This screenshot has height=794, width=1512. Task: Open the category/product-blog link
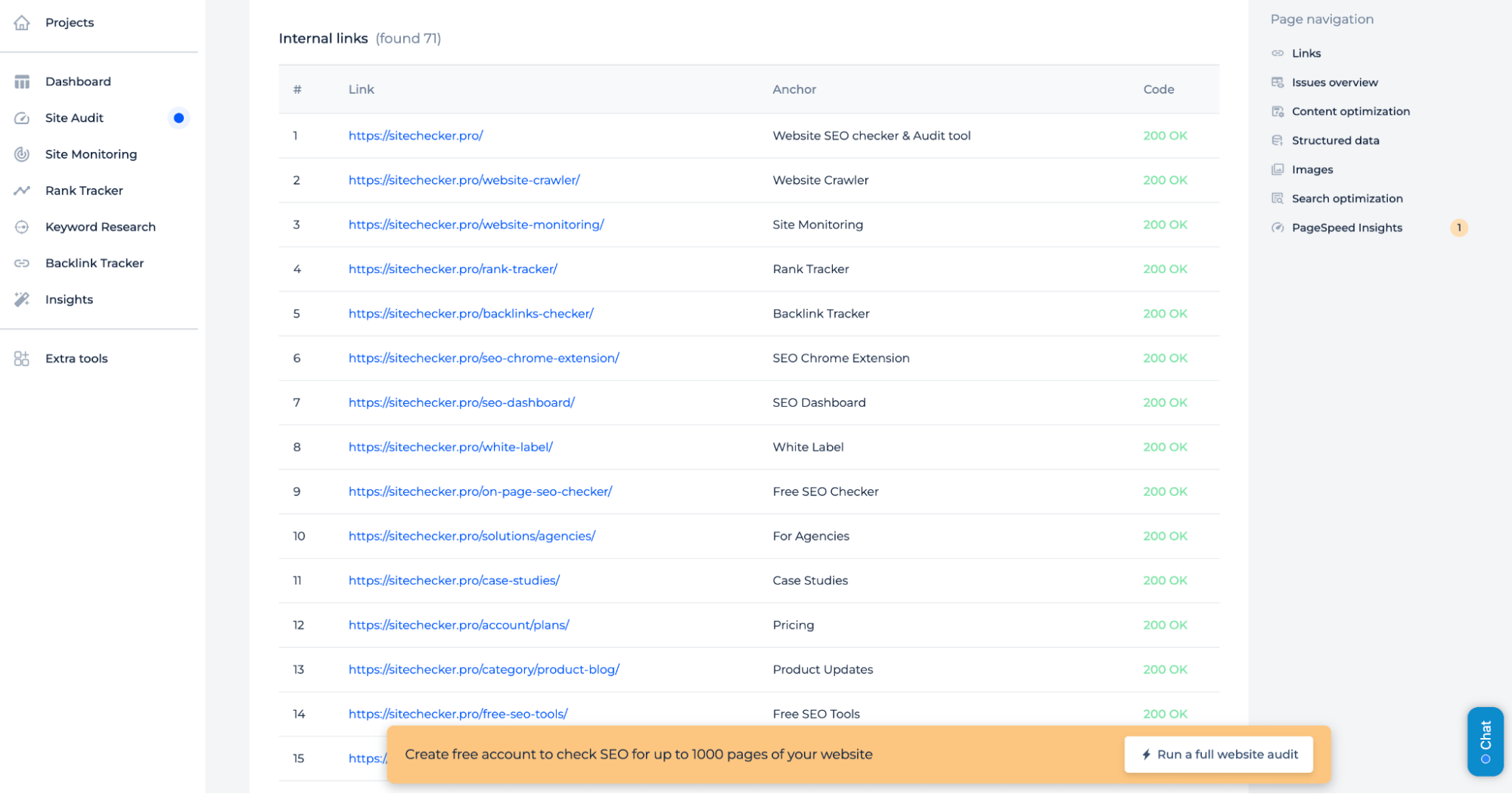[483, 670]
